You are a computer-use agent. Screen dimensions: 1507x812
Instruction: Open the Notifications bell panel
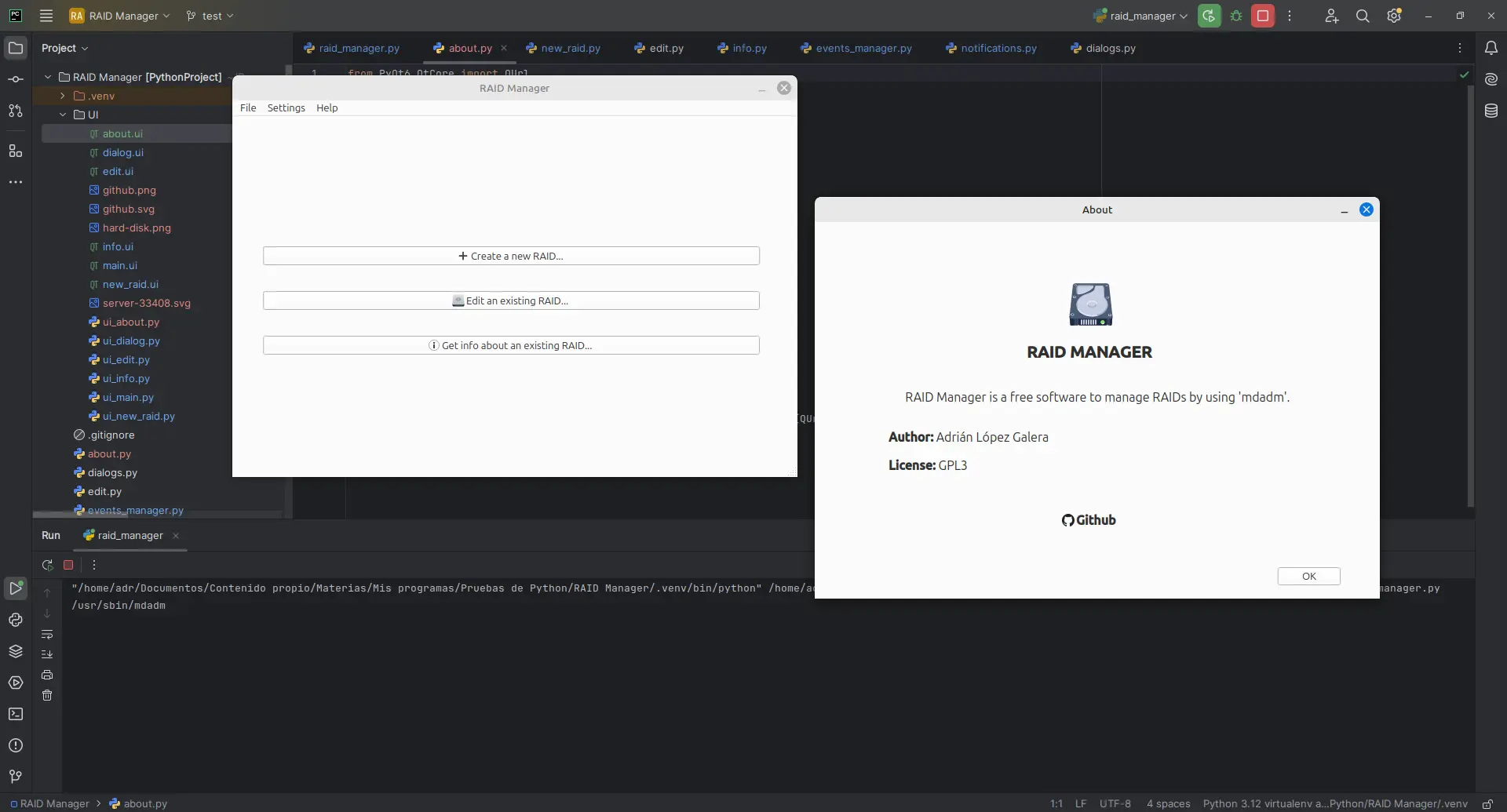coord(1491,48)
